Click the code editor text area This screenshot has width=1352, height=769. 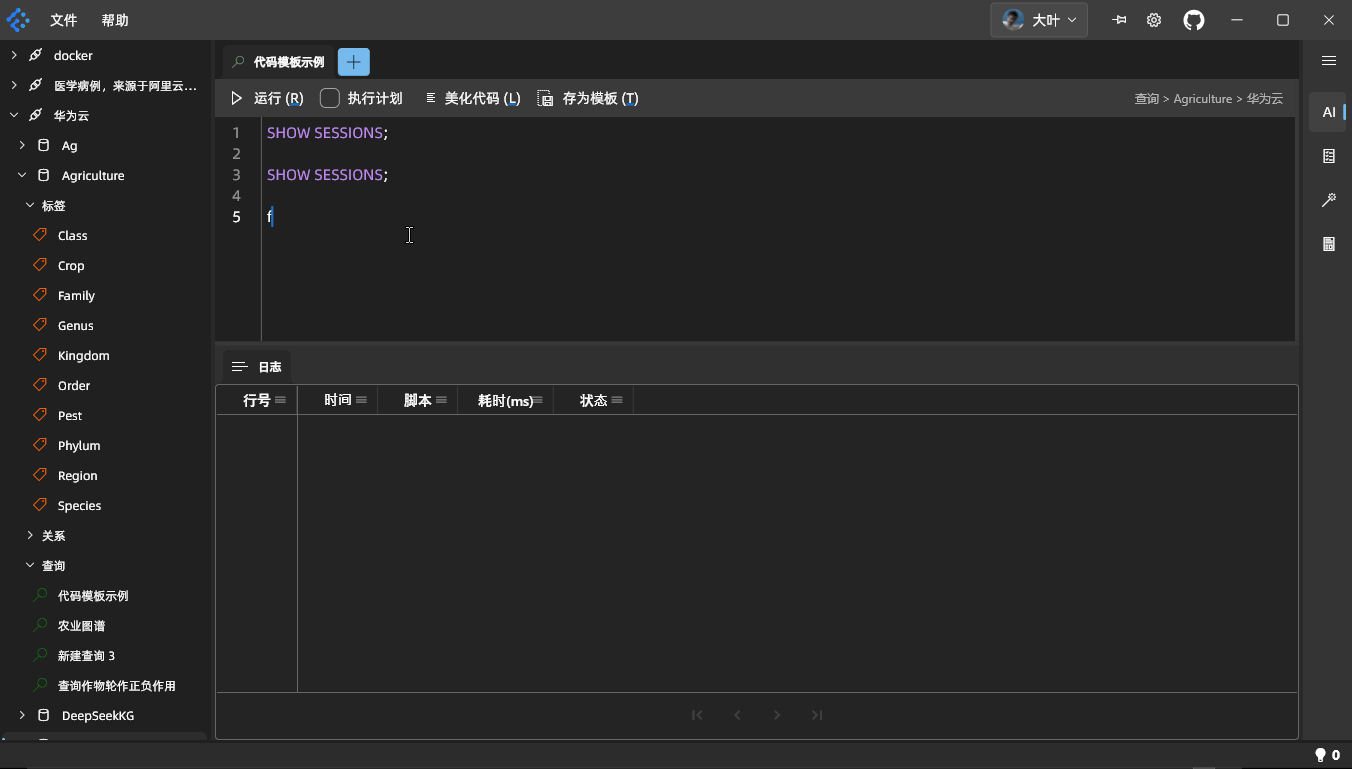(x=778, y=230)
